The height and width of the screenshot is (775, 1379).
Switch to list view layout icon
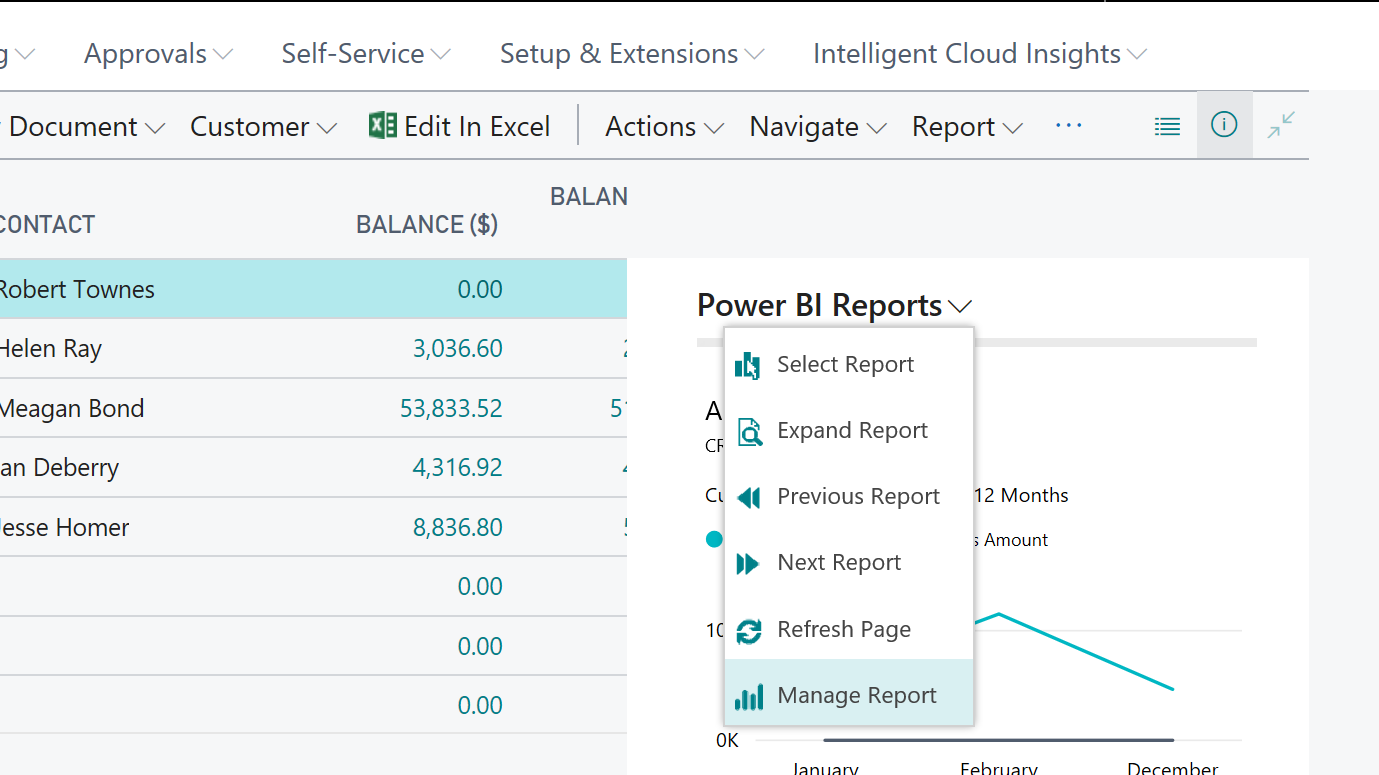[1167, 126]
